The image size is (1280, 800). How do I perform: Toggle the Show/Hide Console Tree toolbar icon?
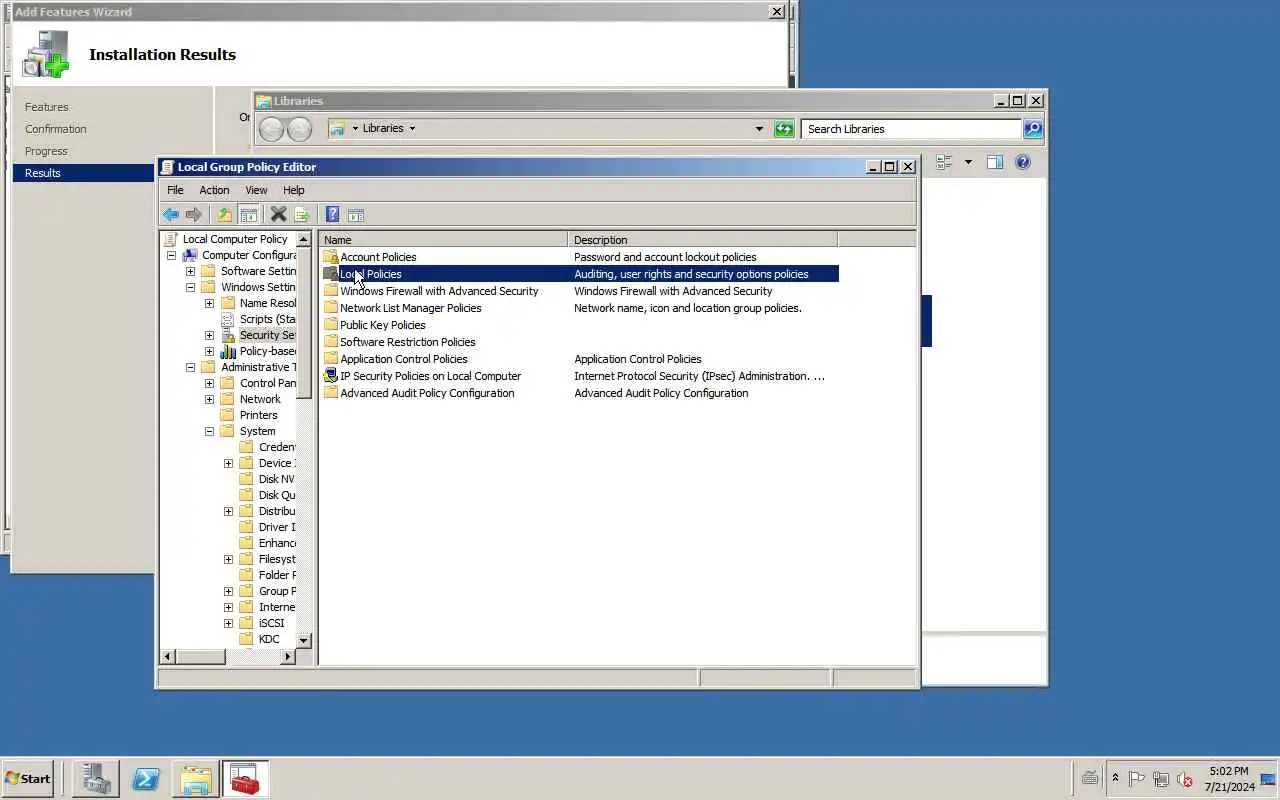coord(249,215)
